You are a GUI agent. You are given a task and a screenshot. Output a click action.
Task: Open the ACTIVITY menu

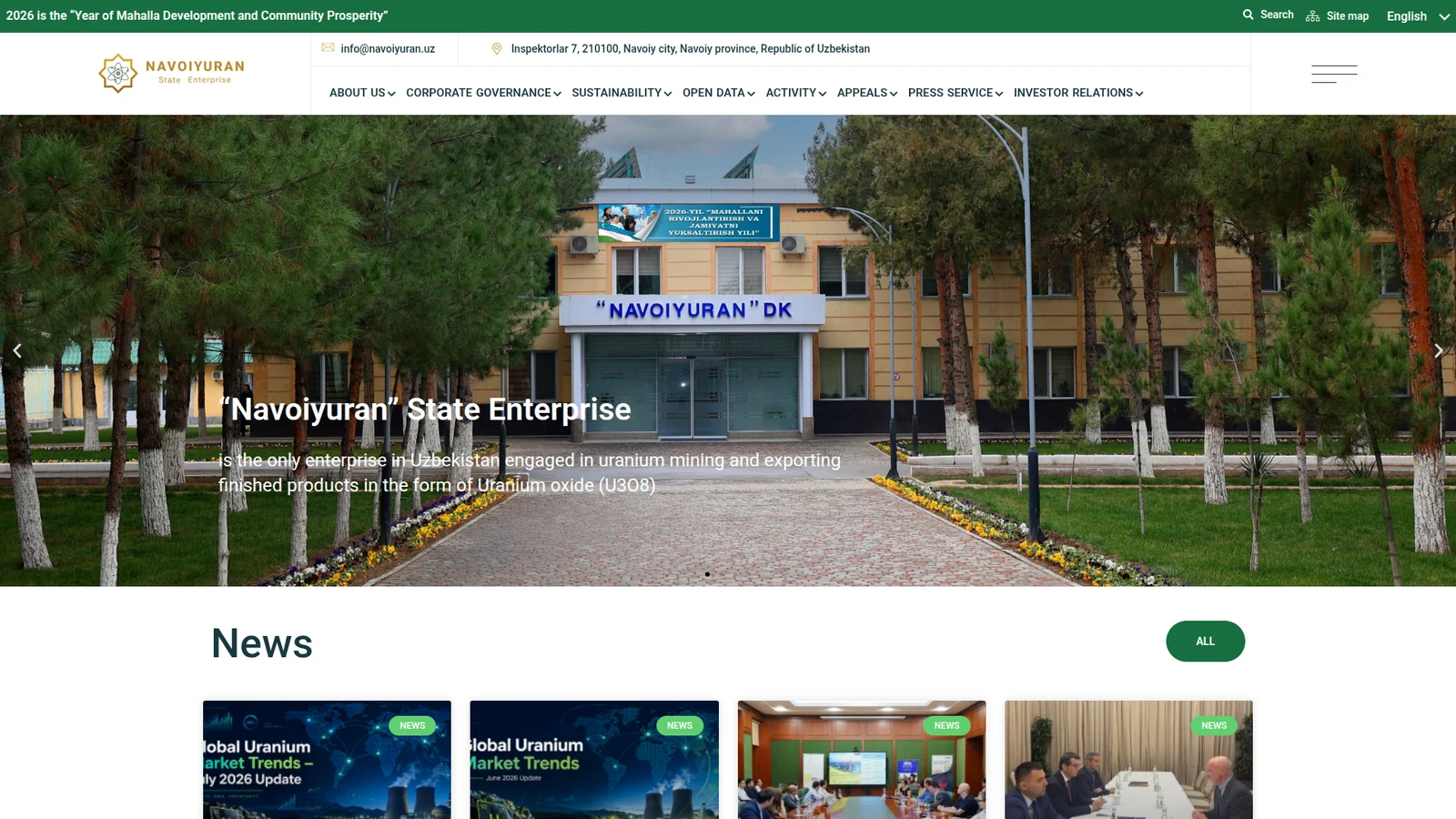click(796, 93)
